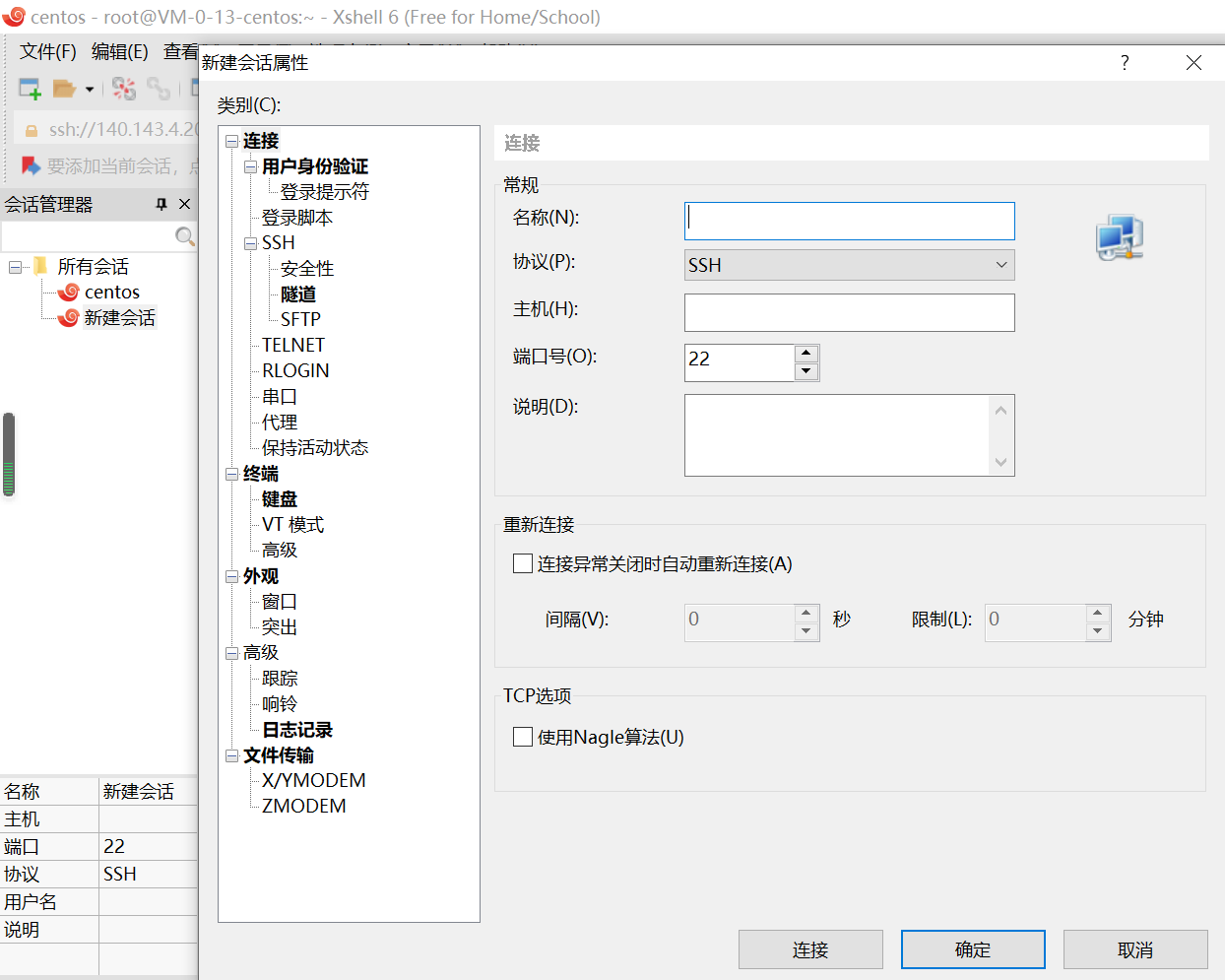The image size is (1225, 980).
Task: Select 代理 category
Action: (279, 423)
